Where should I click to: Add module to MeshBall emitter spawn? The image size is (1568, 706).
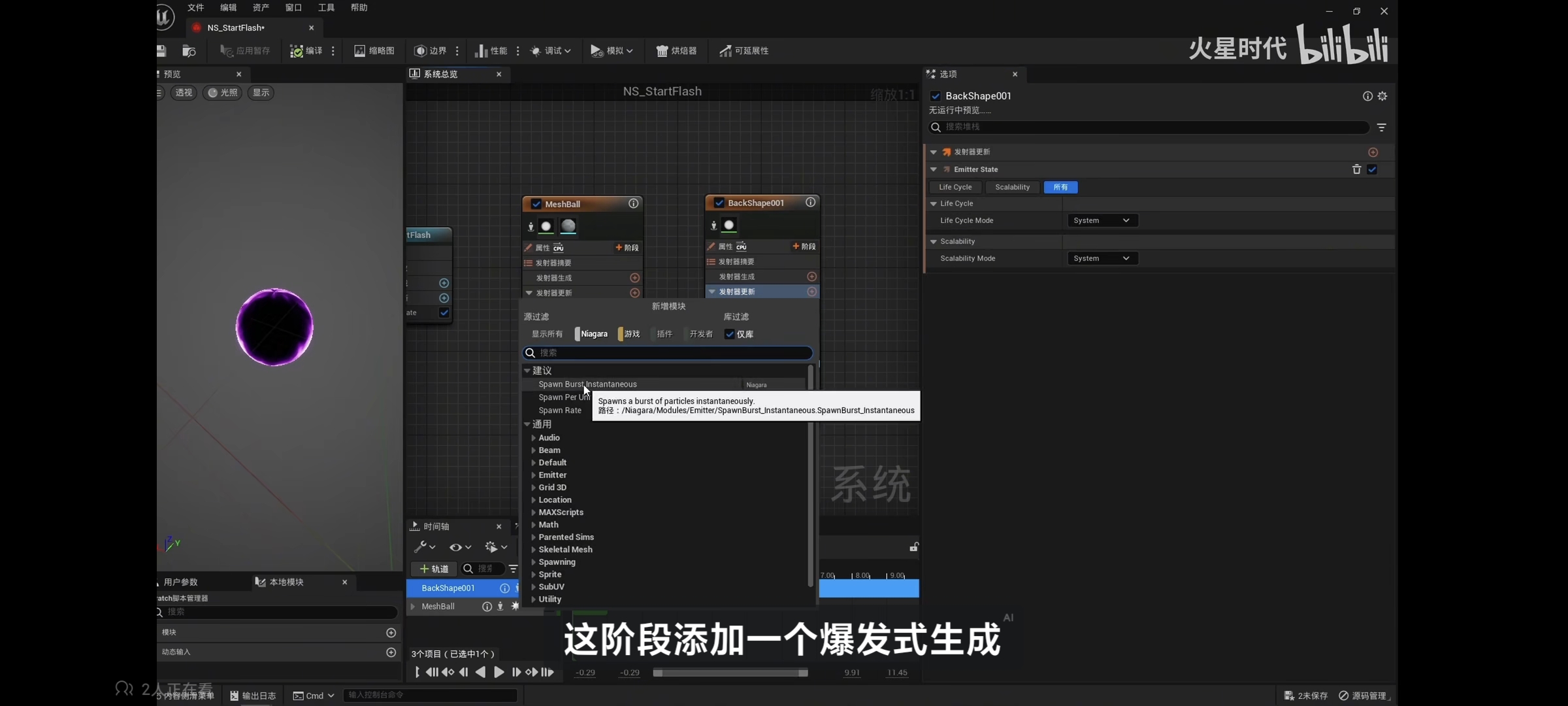pos(634,278)
